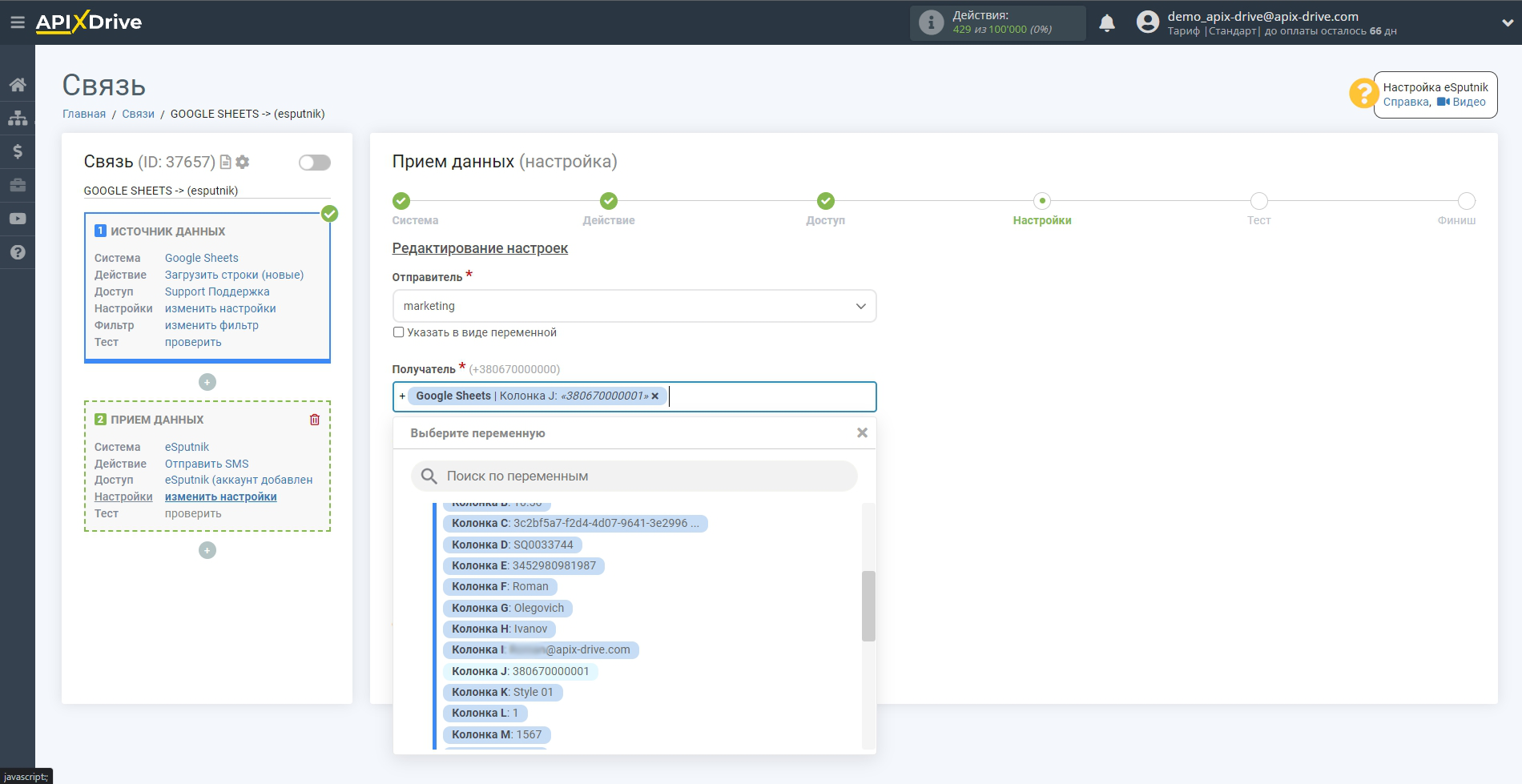Click 'eSputnik (аккаунт добавлен' access link
Screen dimensions: 1522x784
[239, 480]
